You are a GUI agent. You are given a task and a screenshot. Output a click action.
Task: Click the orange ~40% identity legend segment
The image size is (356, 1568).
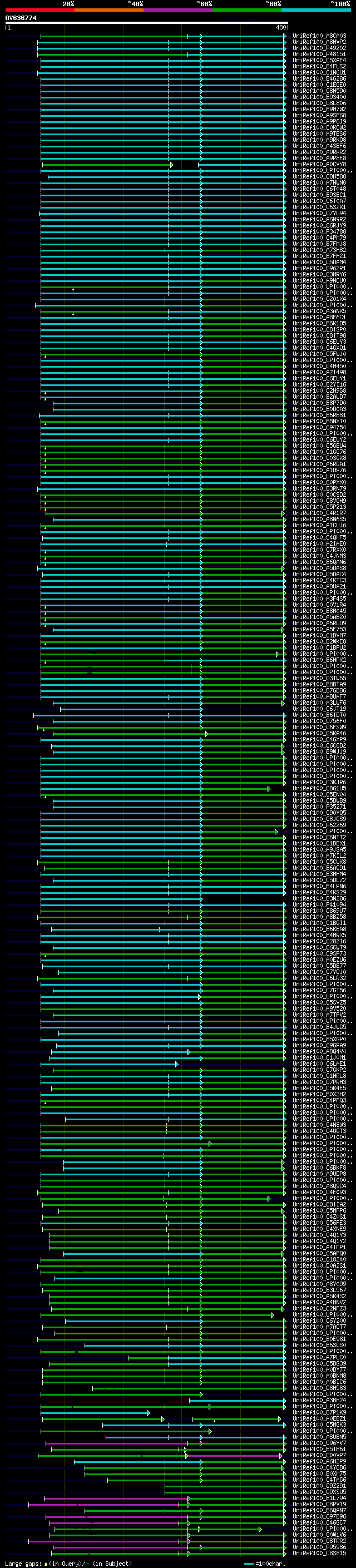(x=109, y=10)
